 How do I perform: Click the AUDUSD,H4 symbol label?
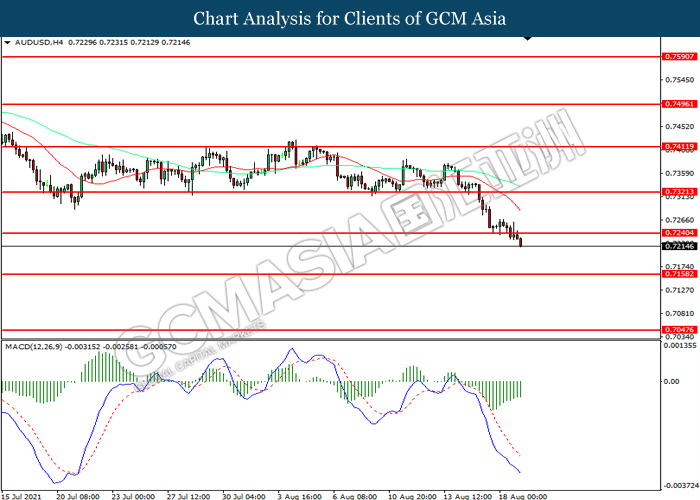click(39, 42)
